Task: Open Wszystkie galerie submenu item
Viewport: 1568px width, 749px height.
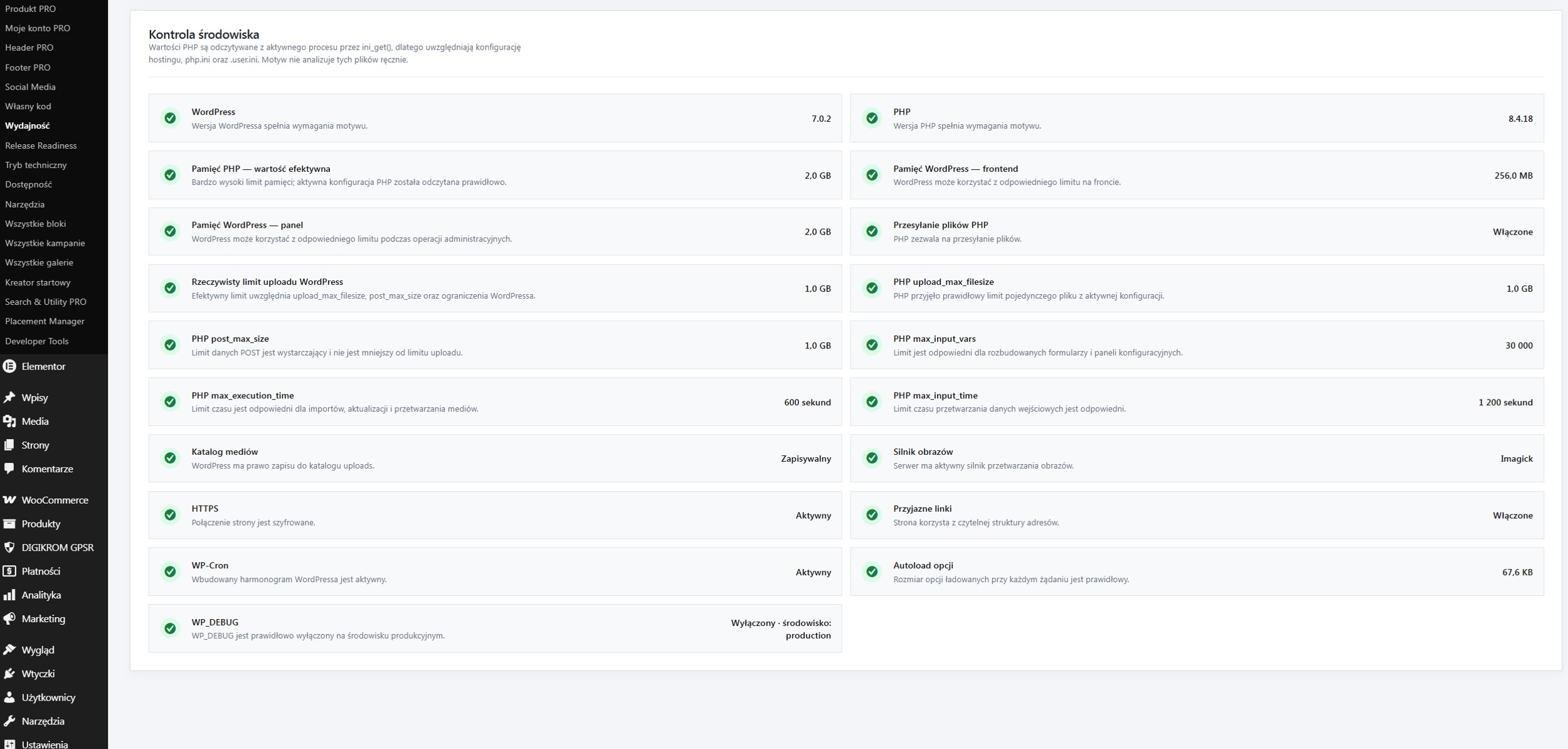Action: [x=39, y=263]
